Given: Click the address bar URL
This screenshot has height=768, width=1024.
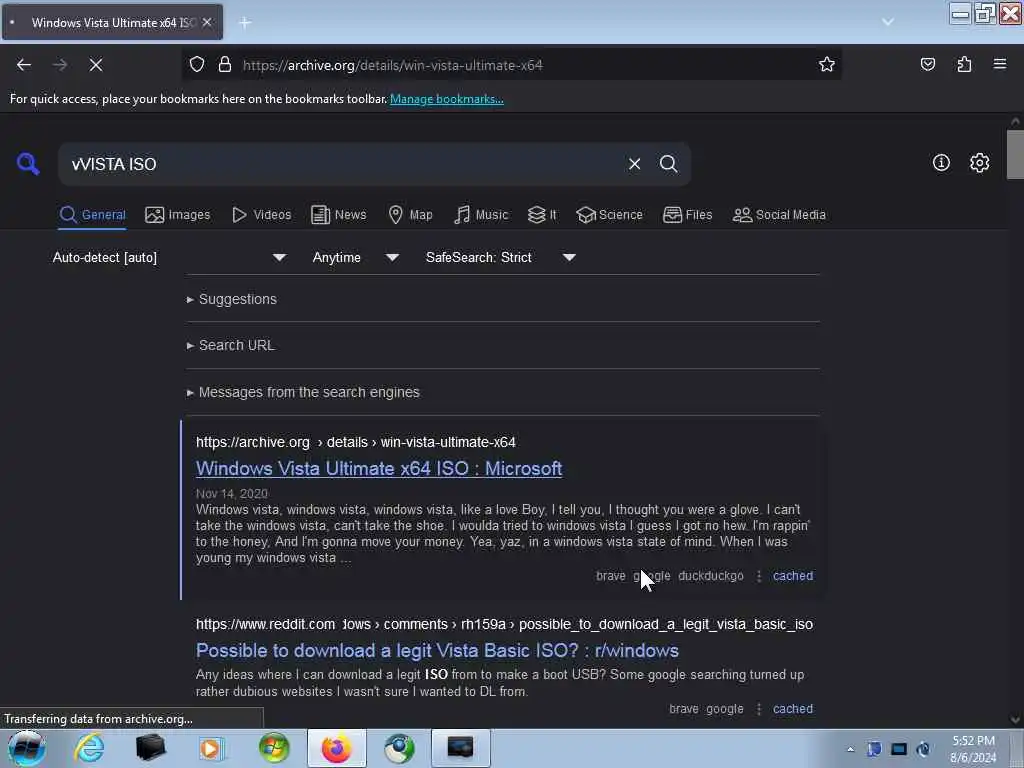Looking at the screenshot, I should (392, 65).
